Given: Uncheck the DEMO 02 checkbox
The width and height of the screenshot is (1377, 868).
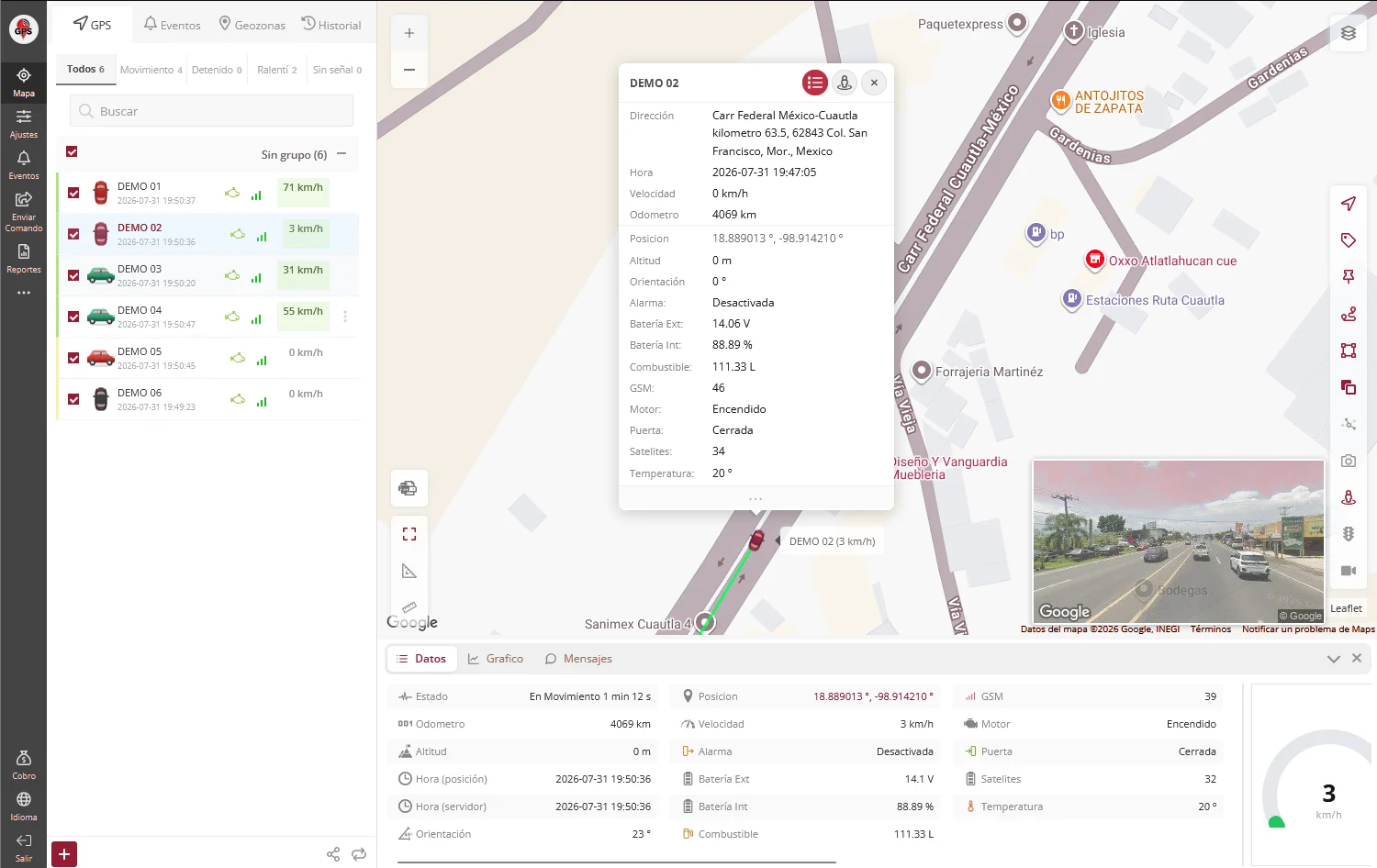Looking at the screenshot, I should [73, 234].
